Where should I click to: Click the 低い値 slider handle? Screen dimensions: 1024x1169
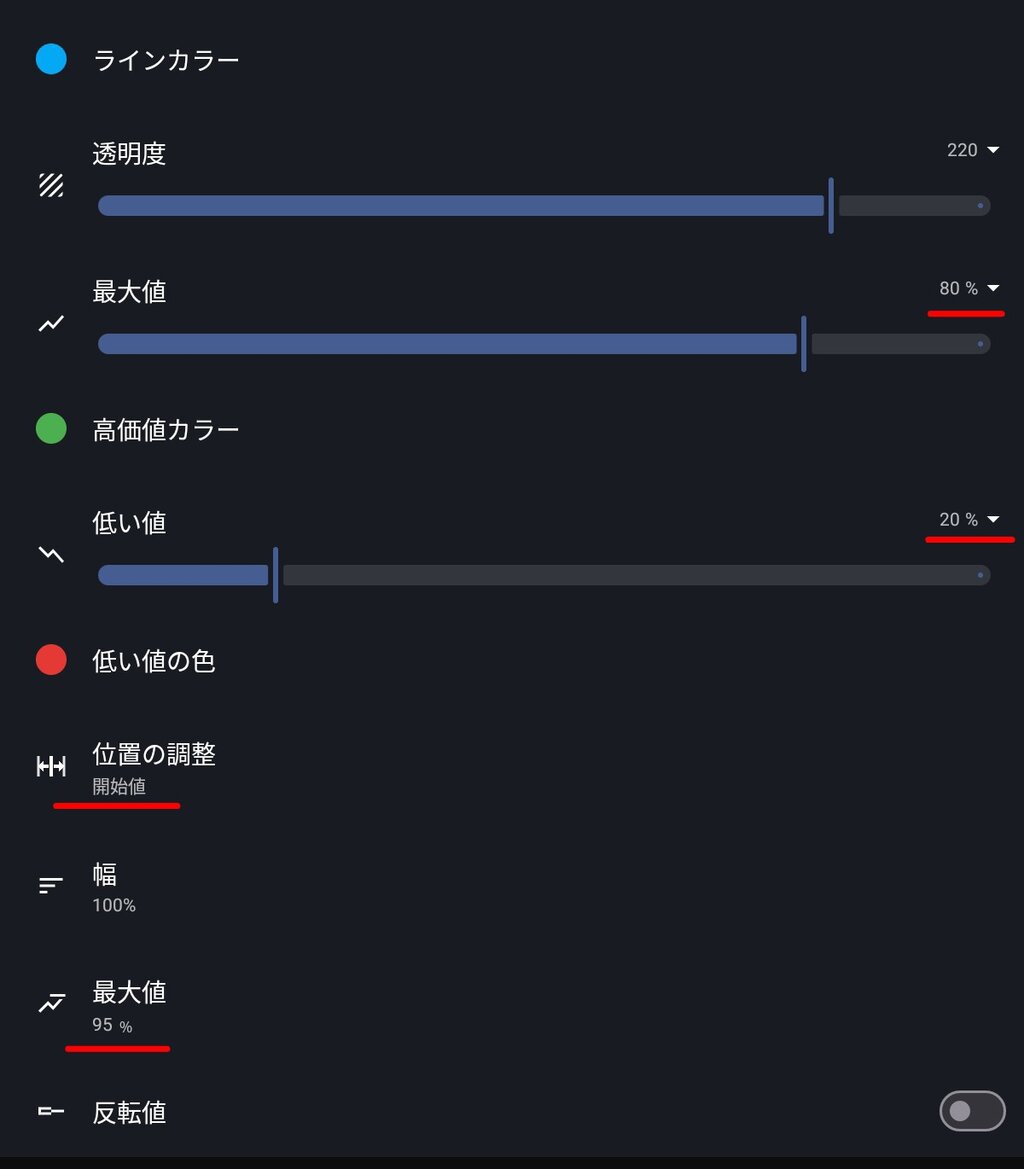[276, 575]
